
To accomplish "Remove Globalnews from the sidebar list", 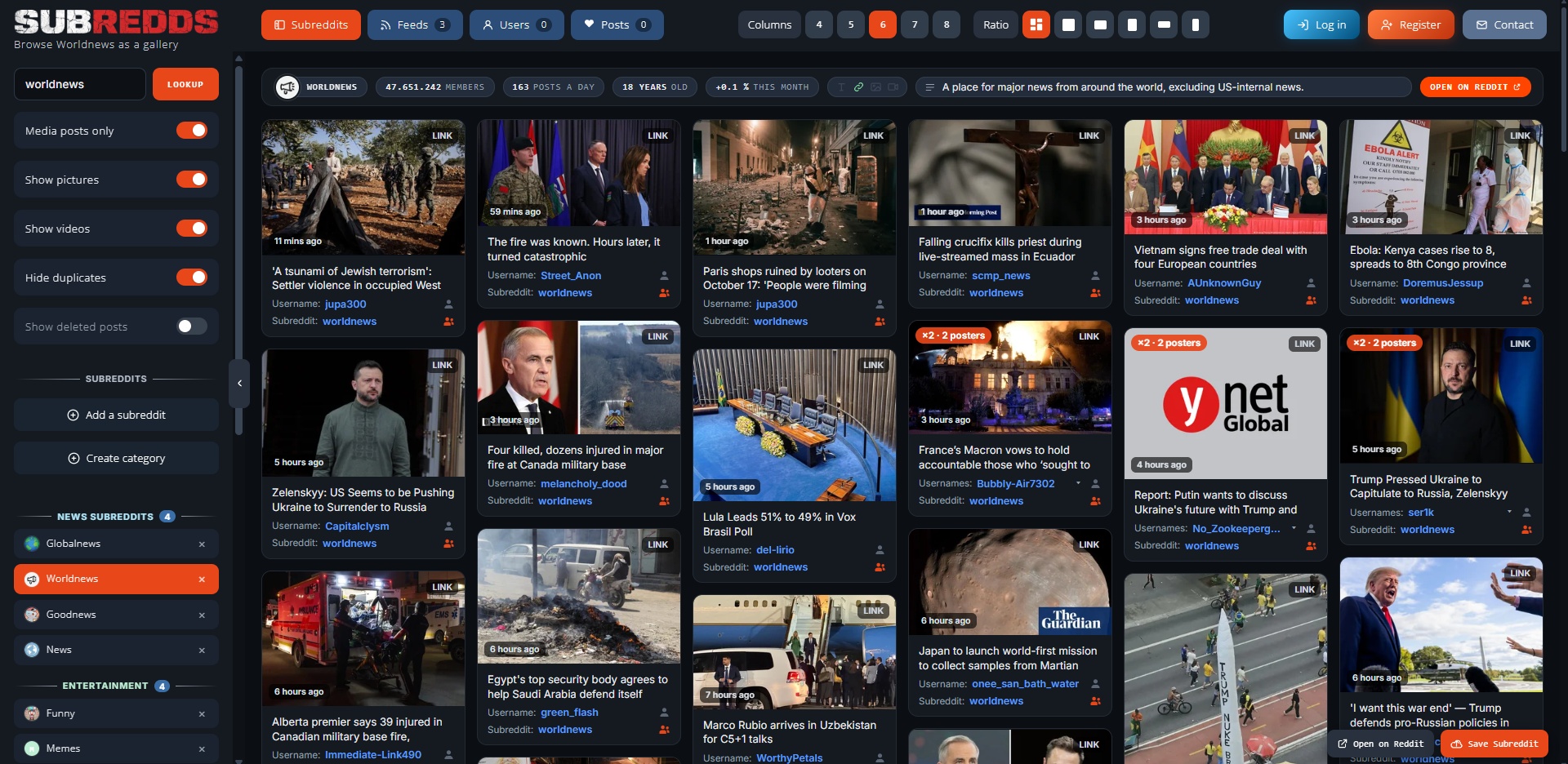I will coord(202,544).
